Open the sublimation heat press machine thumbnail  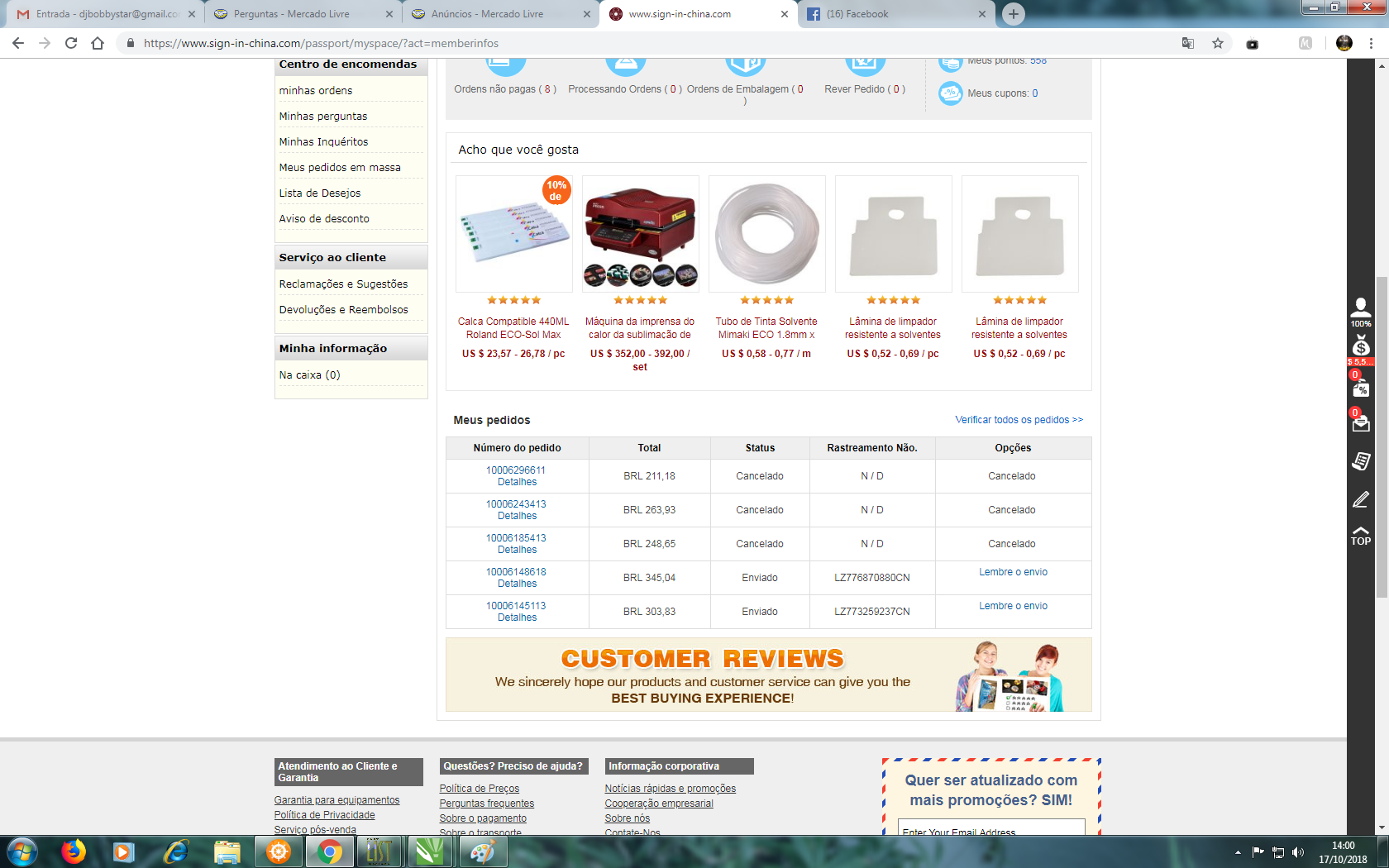click(x=640, y=234)
